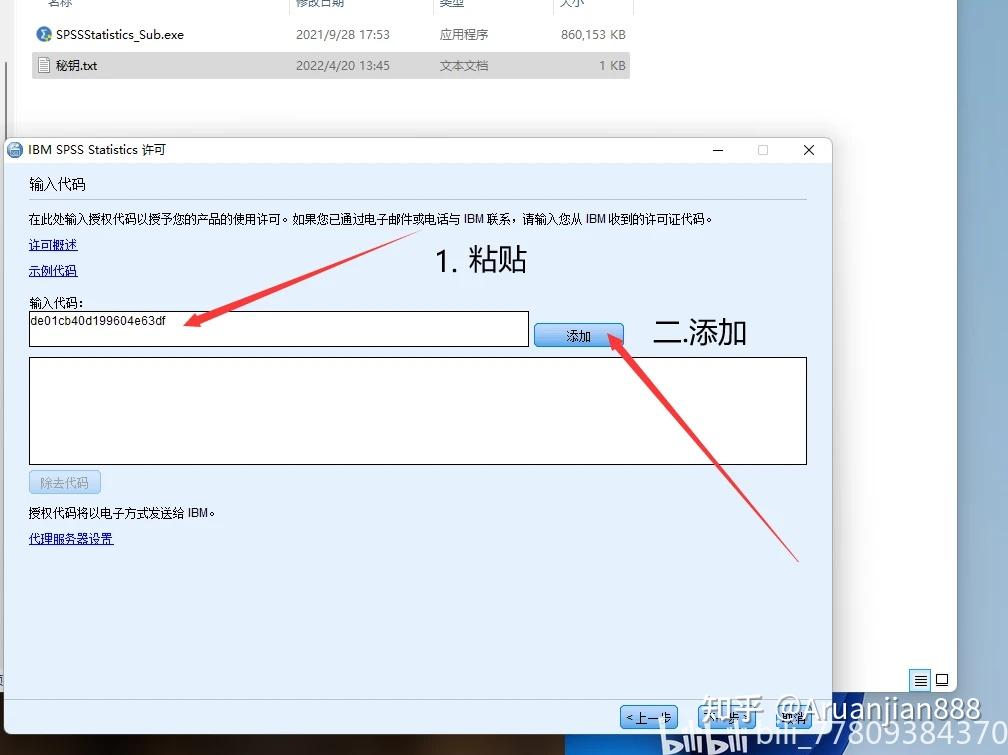The width and height of the screenshot is (1008, 755).
Task: Click the 秘钥.txt text file icon
Action: (x=42, y=65)
